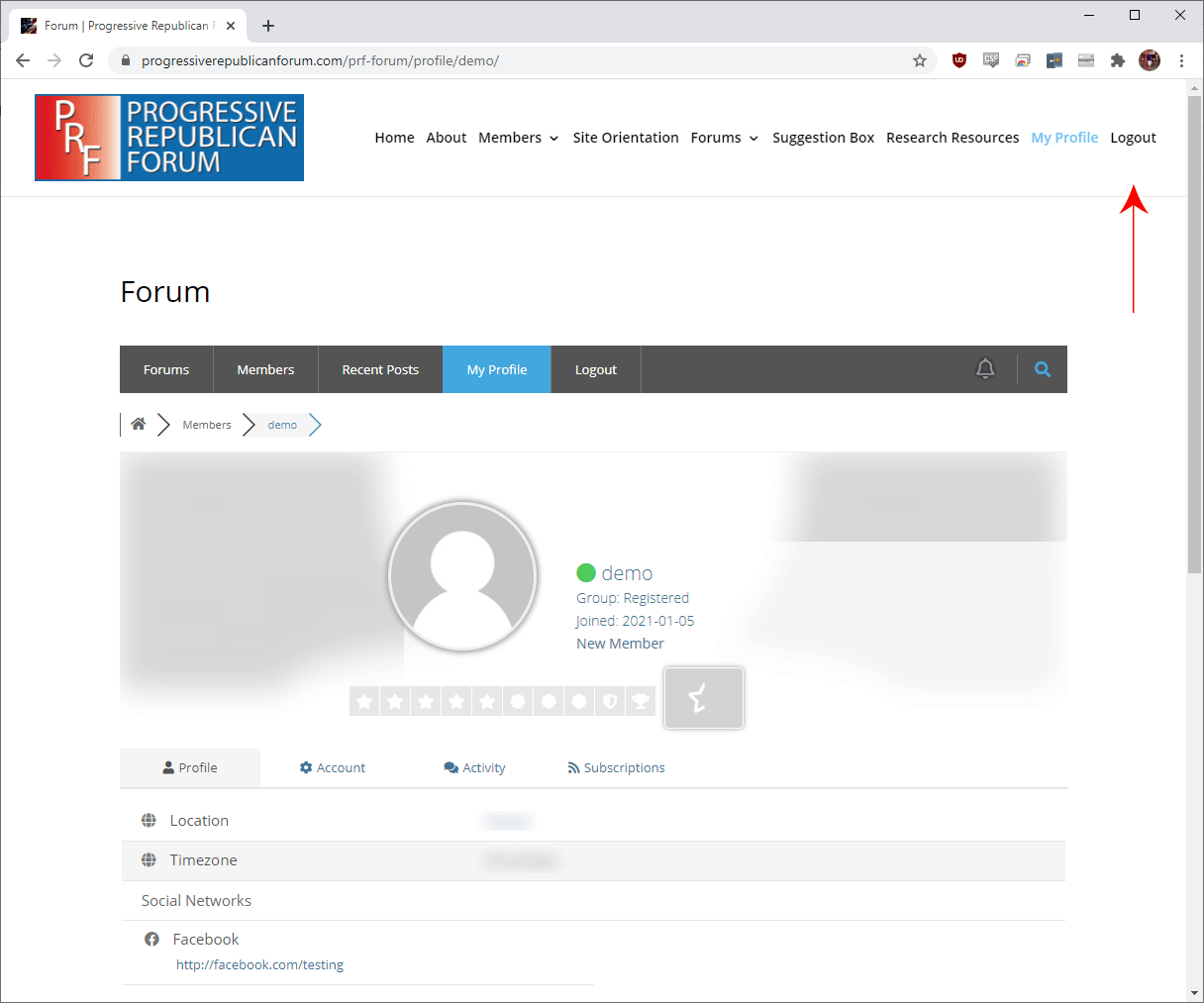Open Recent Posts in forum menu
Image resolution: width=1204 pixels, height=1003 pixels.
pos(380,369)
